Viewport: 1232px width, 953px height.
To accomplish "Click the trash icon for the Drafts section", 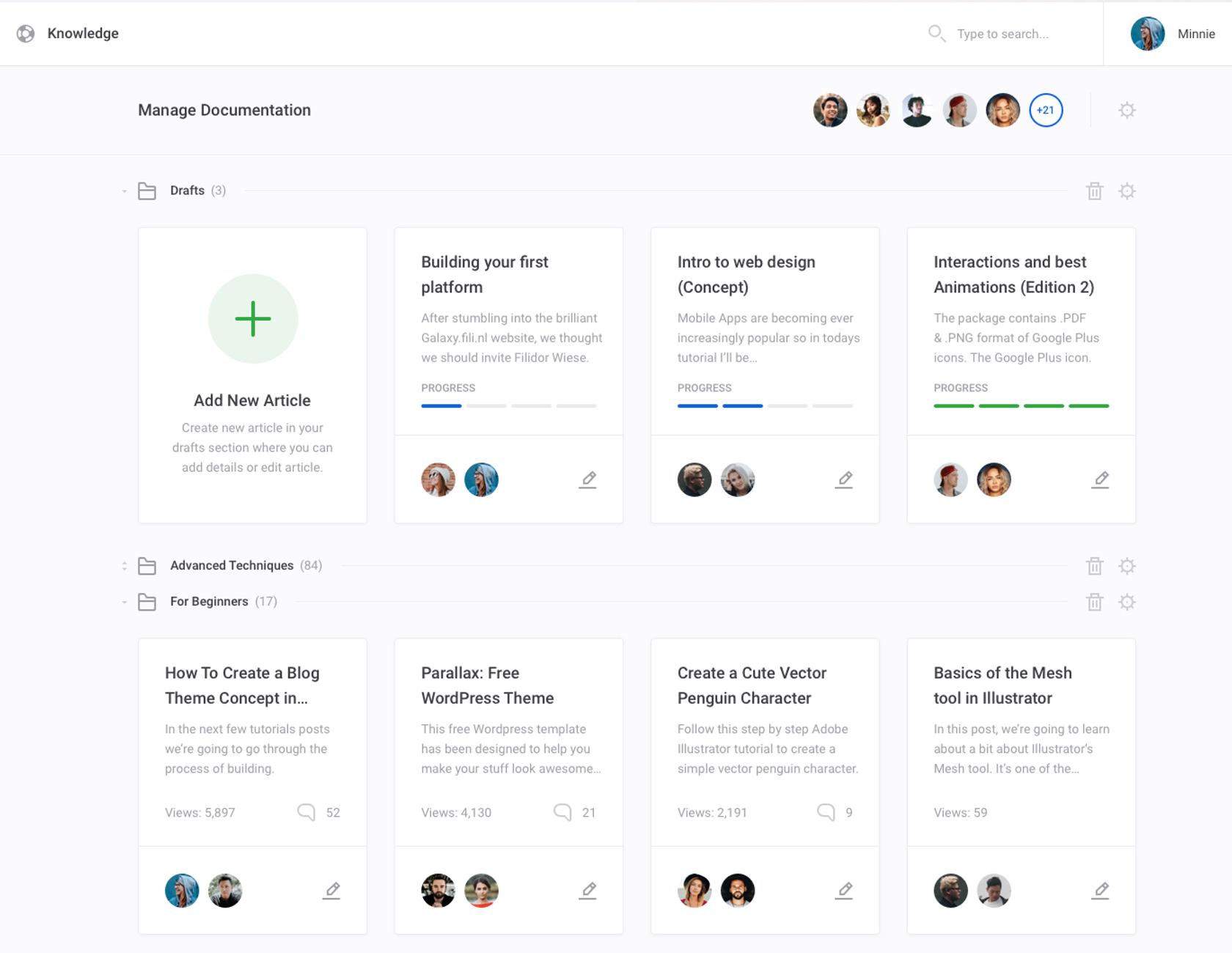I will tap(1096, 191).
